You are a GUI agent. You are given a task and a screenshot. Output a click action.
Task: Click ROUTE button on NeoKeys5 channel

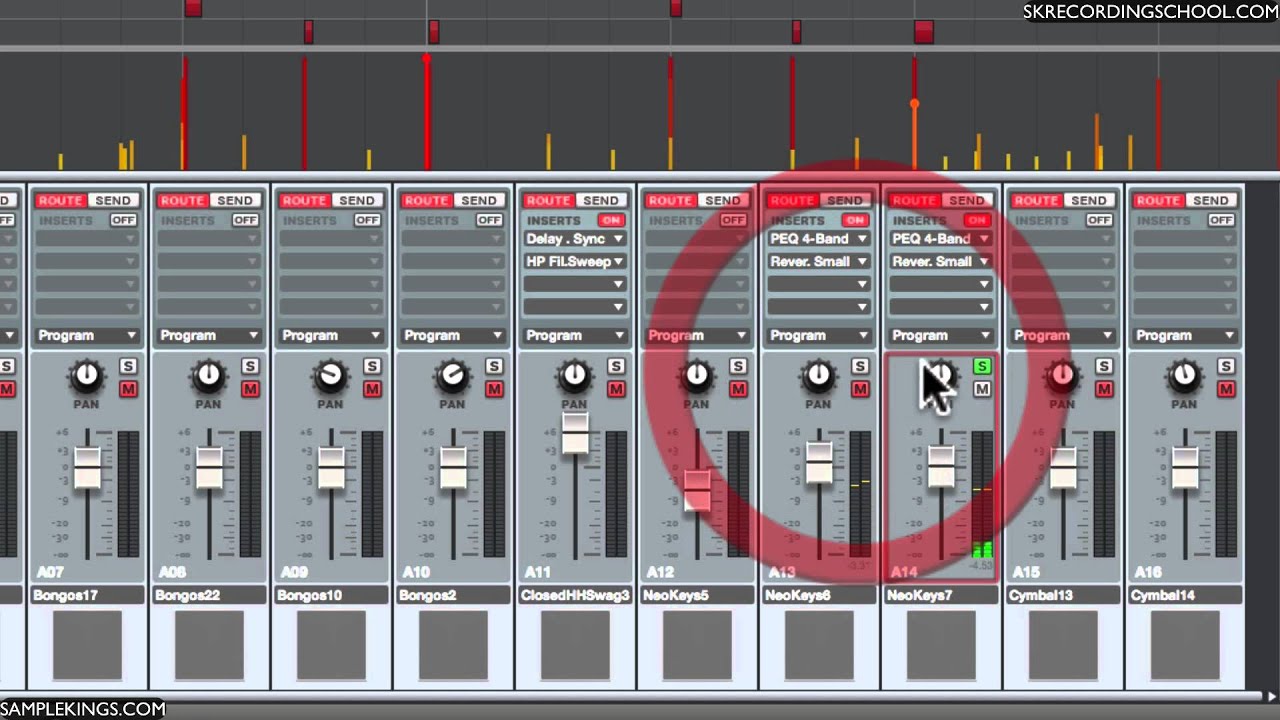pyautogui.click(x=671, y=200)
